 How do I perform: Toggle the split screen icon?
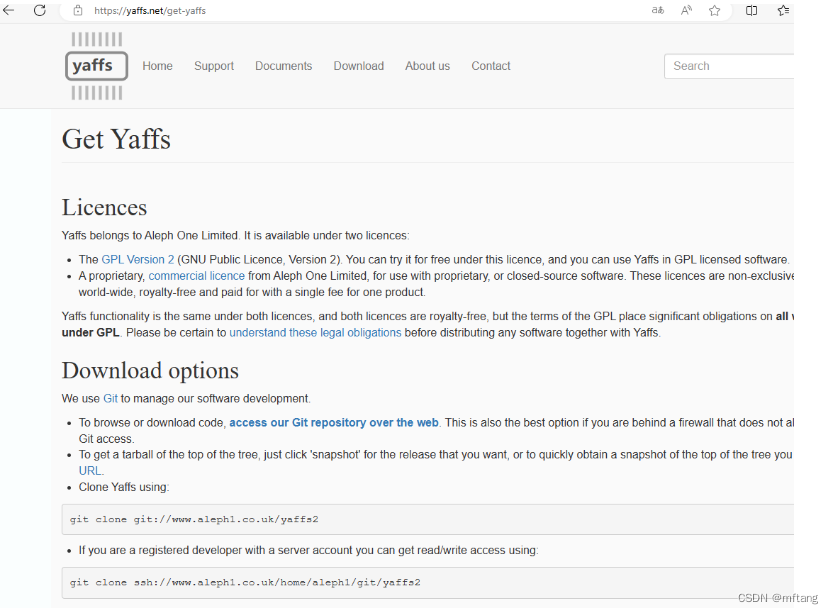[x=752, y=10]
